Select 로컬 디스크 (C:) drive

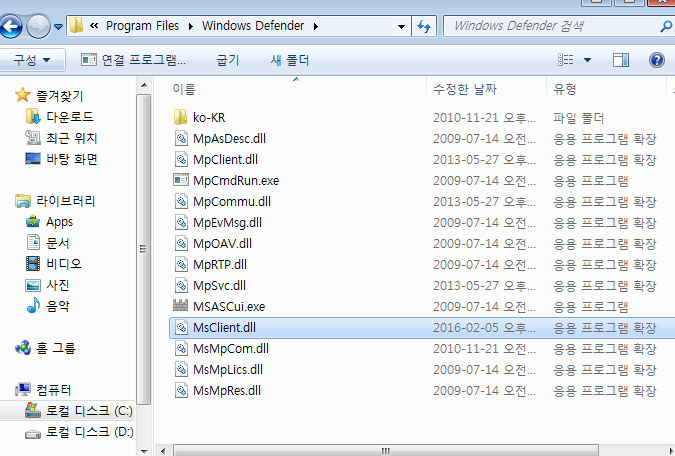point(89,411)
